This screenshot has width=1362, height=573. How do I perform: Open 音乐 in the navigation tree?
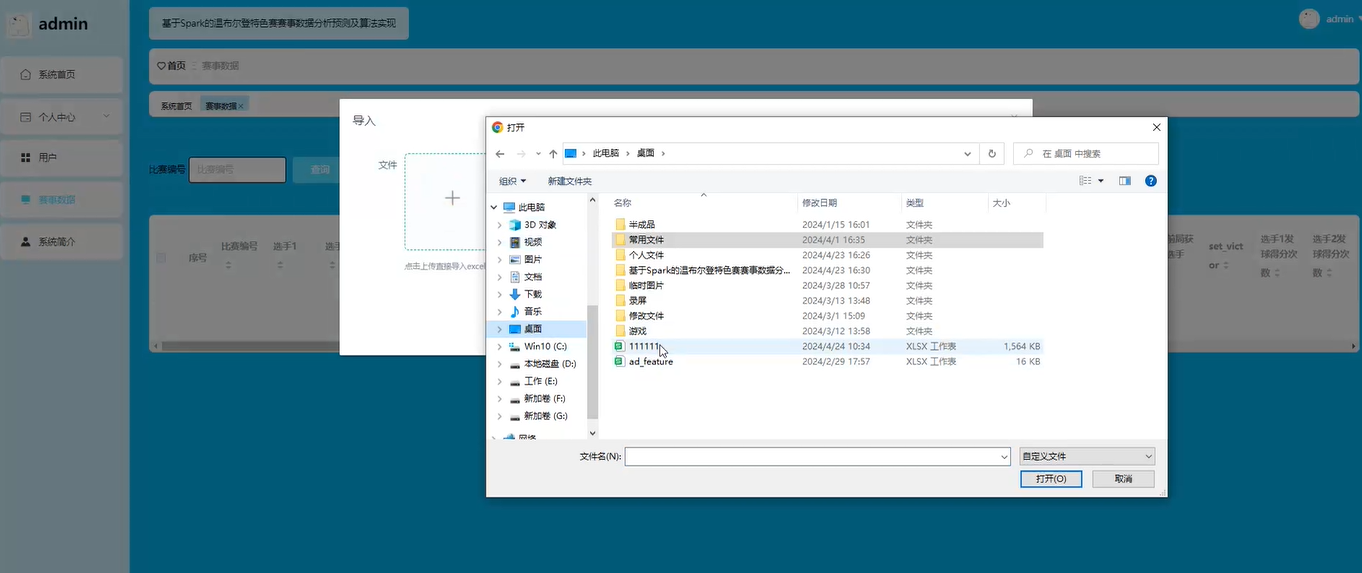tap(532, 312)
